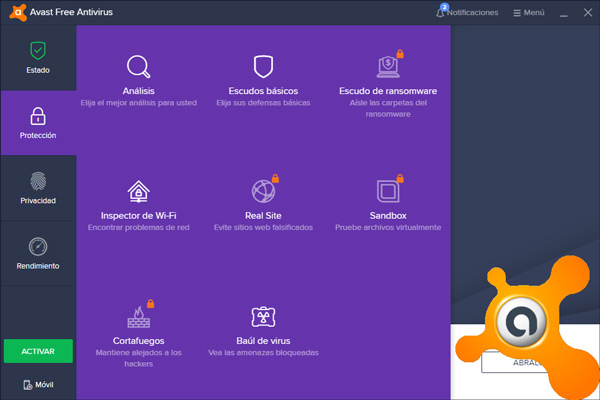Open the Escudos básicos shield icon
Image resolution: width=600 pixels, height=400 pixels.
(263, 67)
